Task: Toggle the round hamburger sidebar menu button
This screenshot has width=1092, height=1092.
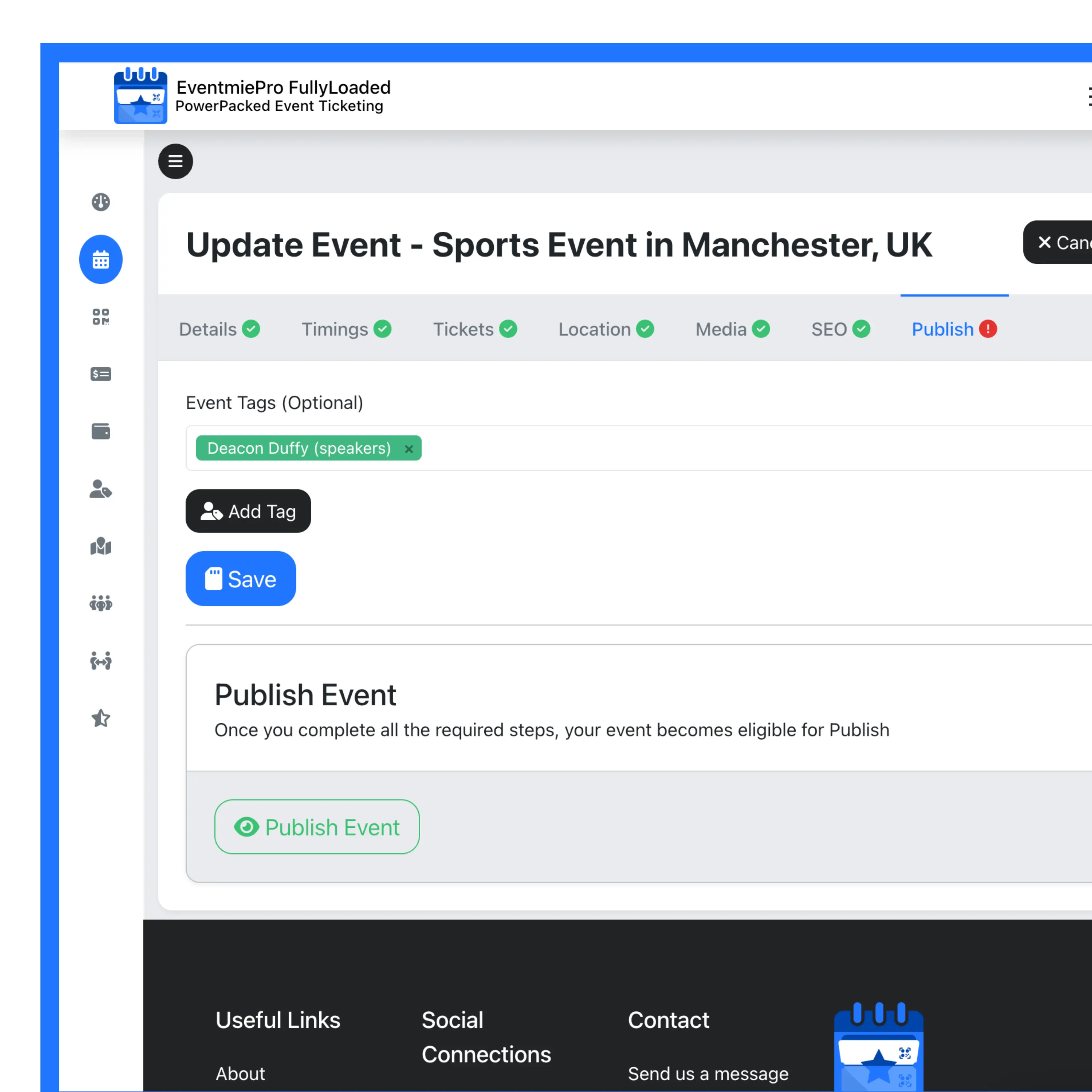Action: click(175, 162)
